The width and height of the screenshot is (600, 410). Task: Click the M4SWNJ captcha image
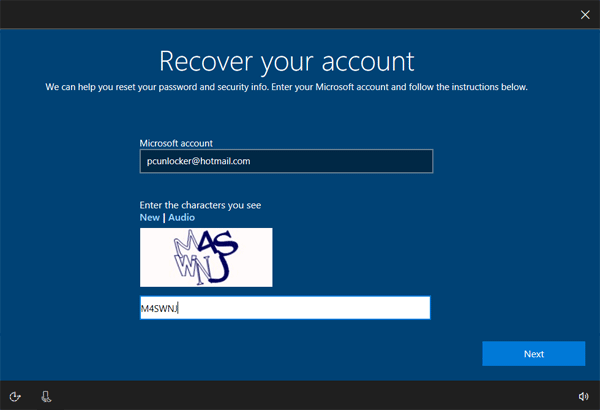(x=206, y=257)
